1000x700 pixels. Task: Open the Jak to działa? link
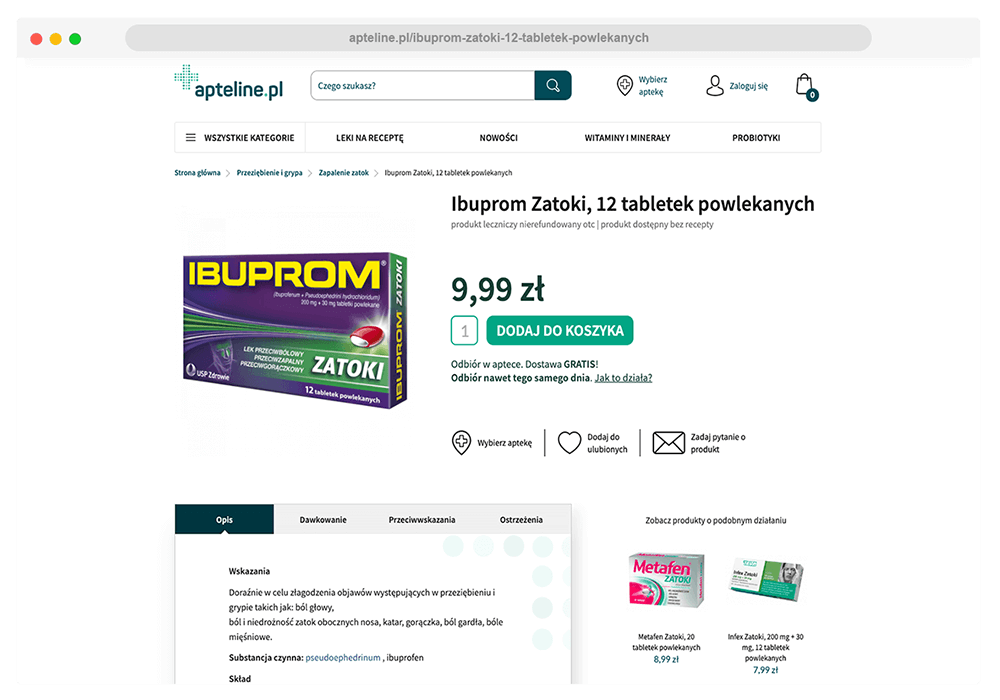[623, 378]
